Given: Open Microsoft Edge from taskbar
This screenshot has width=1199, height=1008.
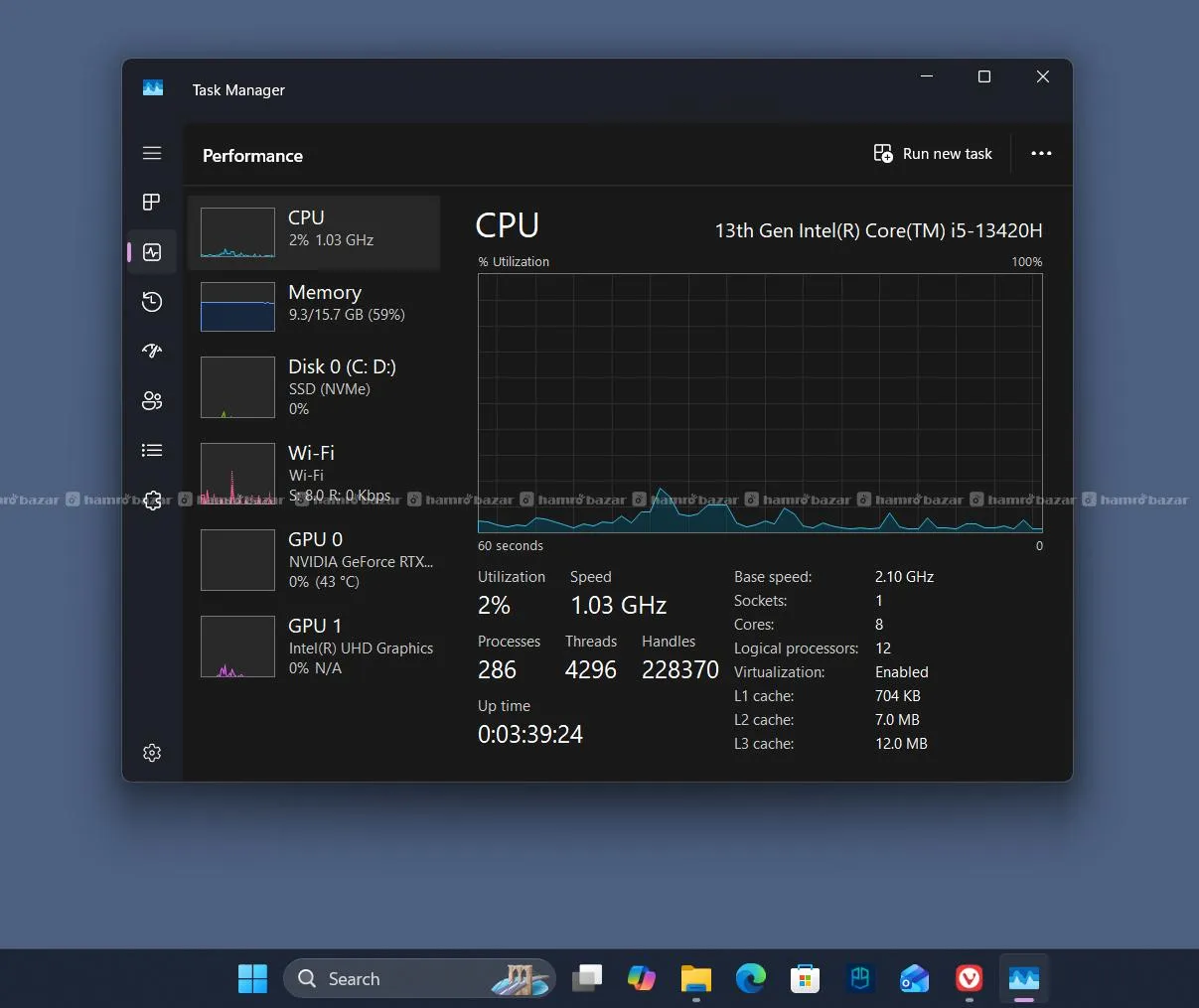Looking at the screenshot, I should pyautogui.click(x=751, y=979).
